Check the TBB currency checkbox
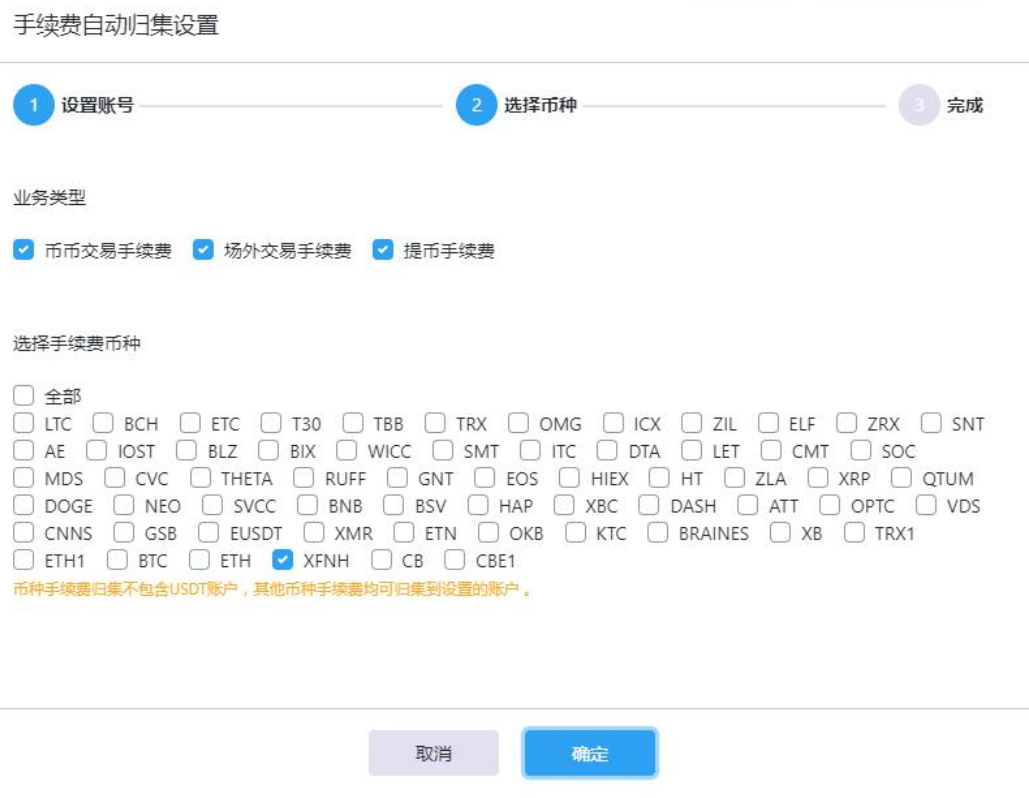The height and width of the screenshot is (798, 1029). point(353,423)
